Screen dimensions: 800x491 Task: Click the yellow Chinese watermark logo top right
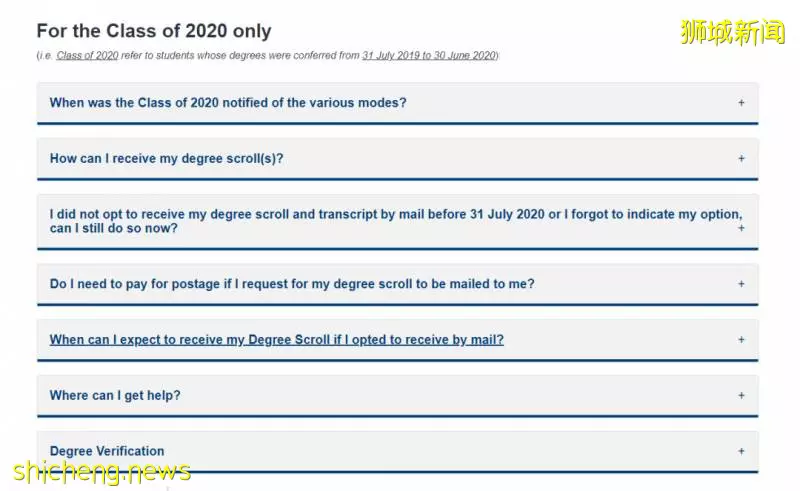coord(733,32)
